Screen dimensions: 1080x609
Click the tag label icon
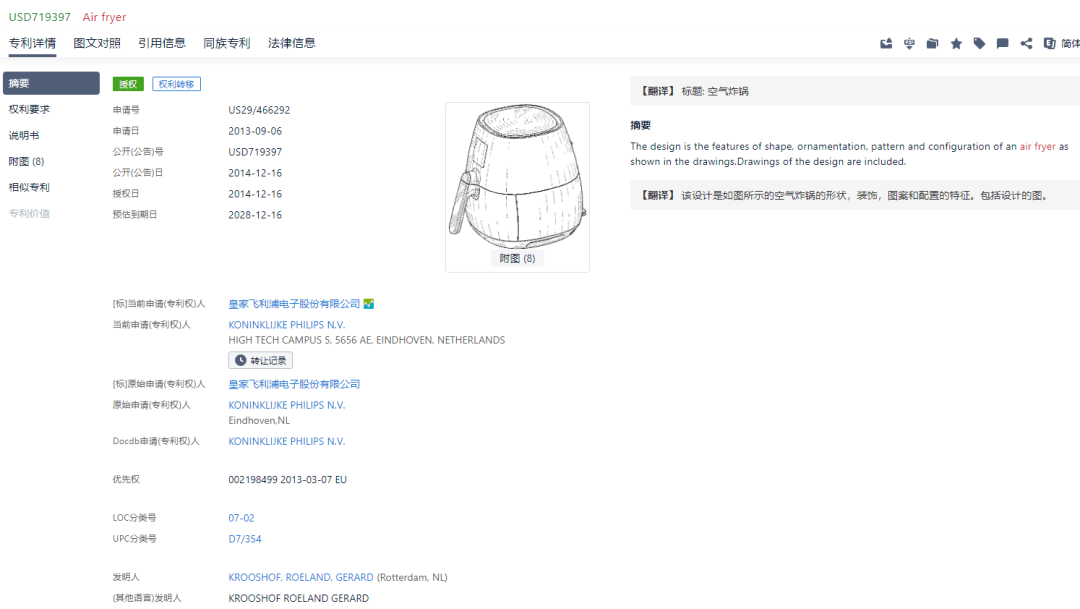point(979,44)
